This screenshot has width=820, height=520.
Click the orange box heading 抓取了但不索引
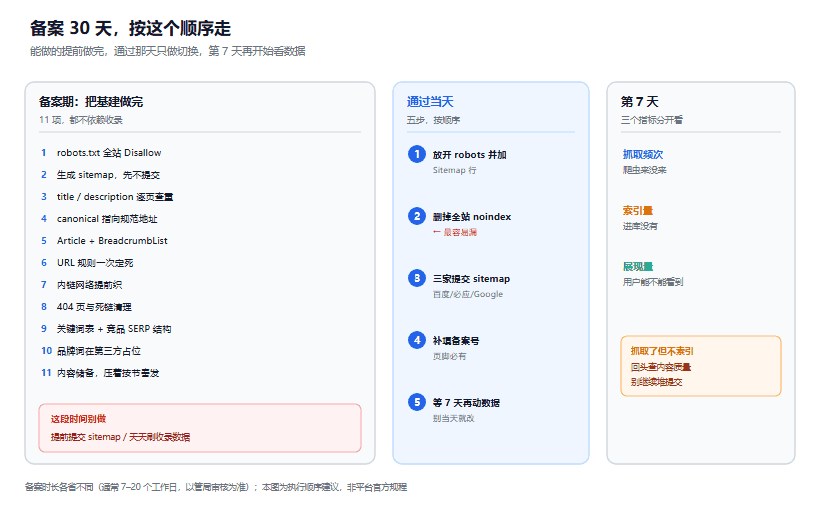click(x=662, y=351)
